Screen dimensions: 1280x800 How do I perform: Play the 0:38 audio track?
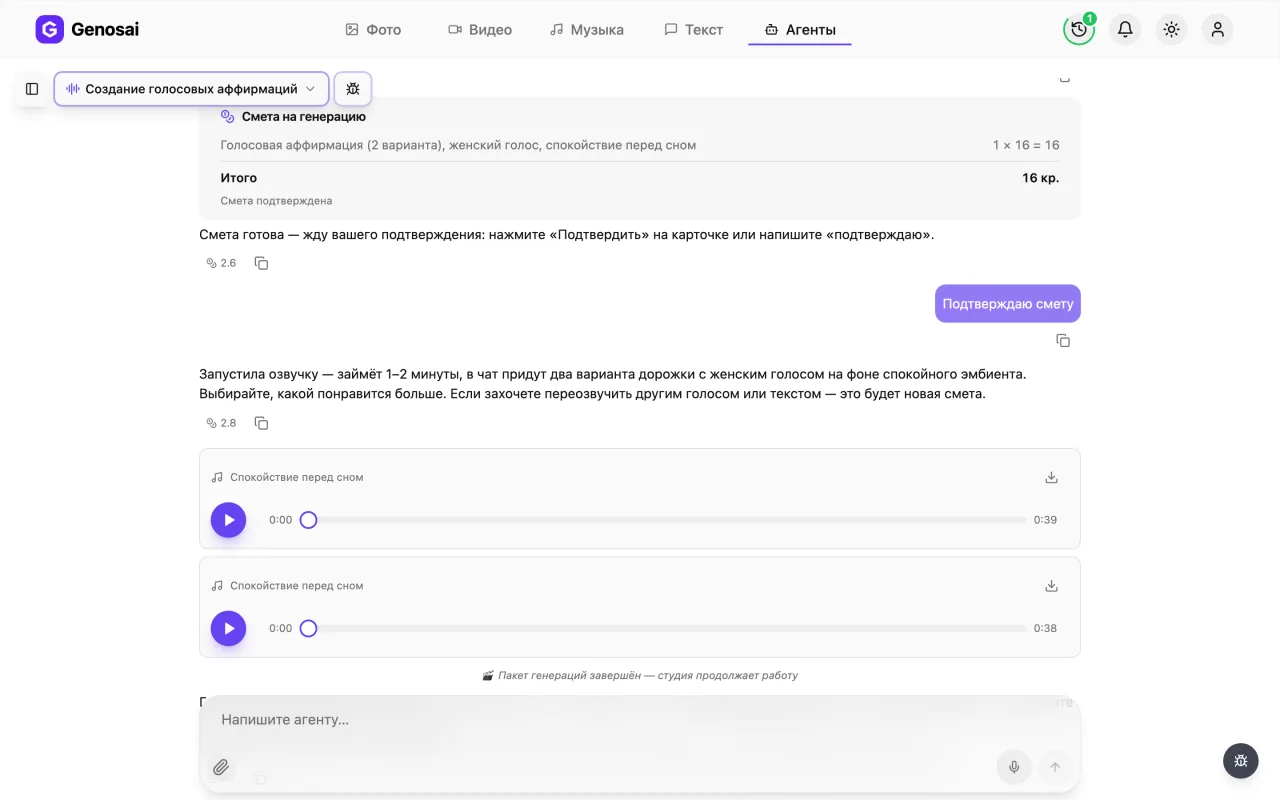point(228,628)
